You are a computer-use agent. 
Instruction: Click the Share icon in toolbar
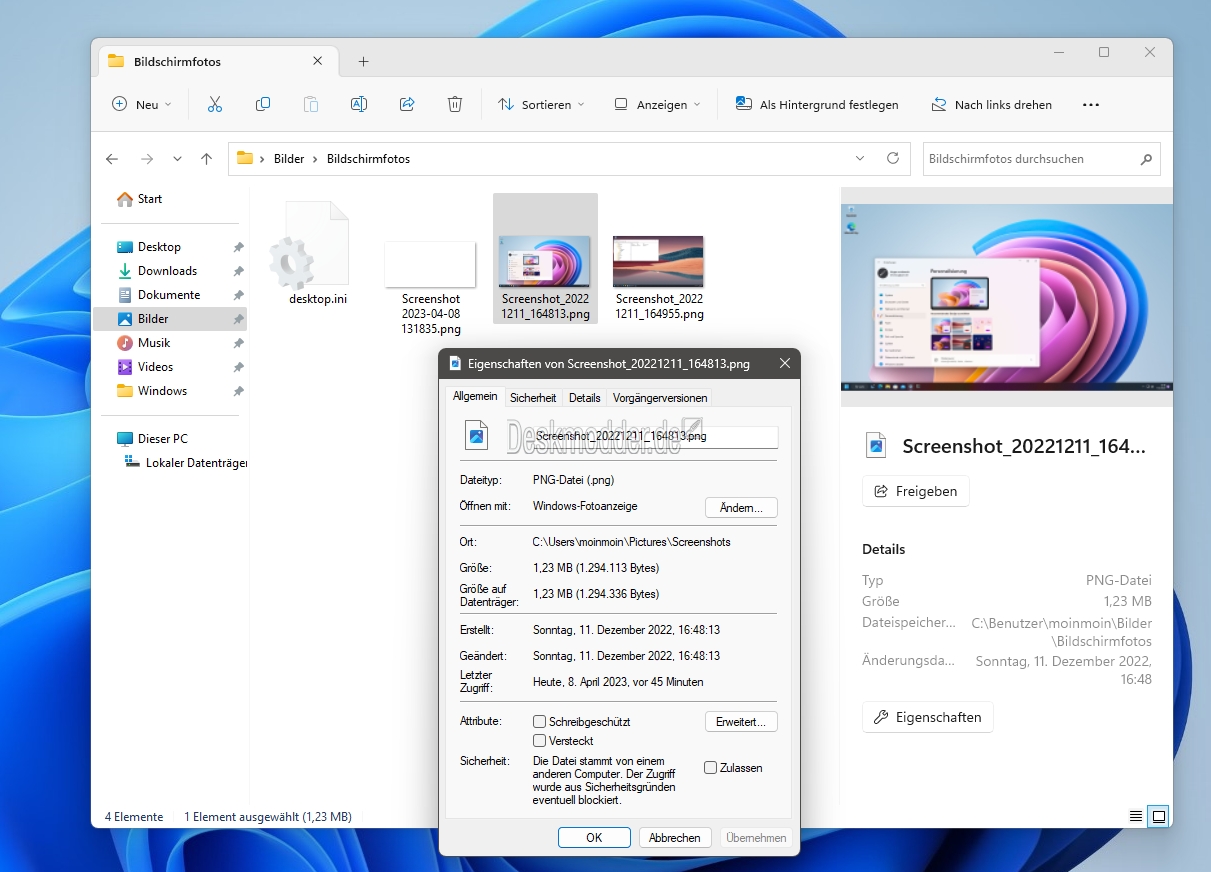click(x=407, y=104)
